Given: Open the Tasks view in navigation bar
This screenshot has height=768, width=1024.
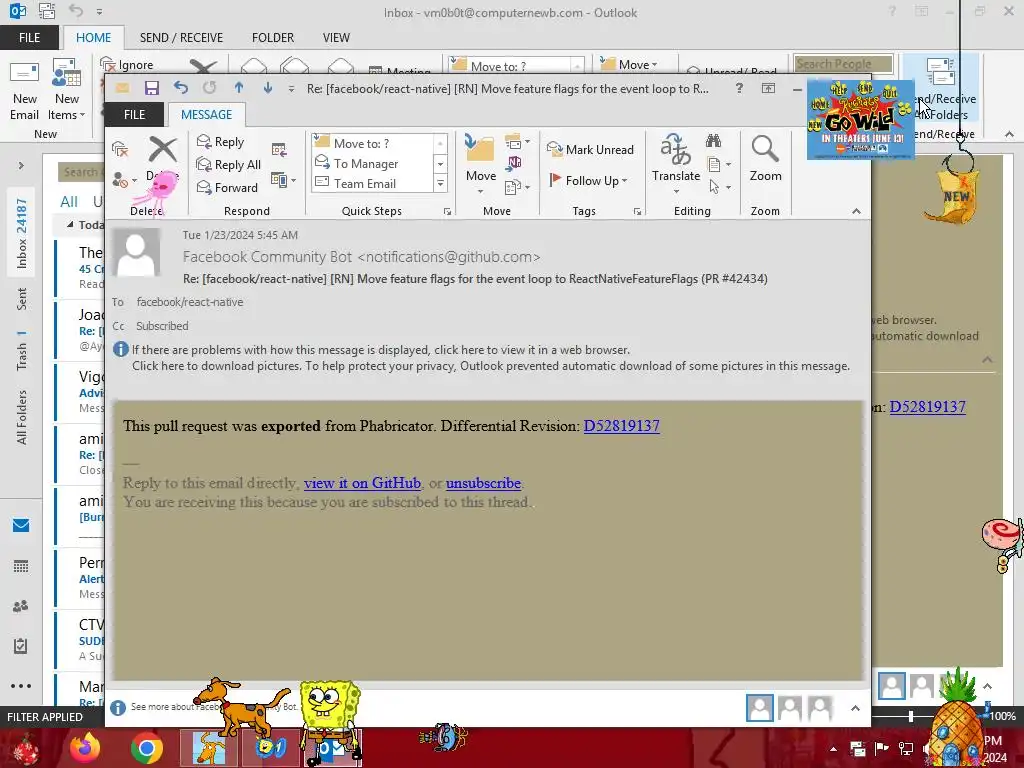Looking at the screenshot, I should pyautogui.click(x=21, y=646).
